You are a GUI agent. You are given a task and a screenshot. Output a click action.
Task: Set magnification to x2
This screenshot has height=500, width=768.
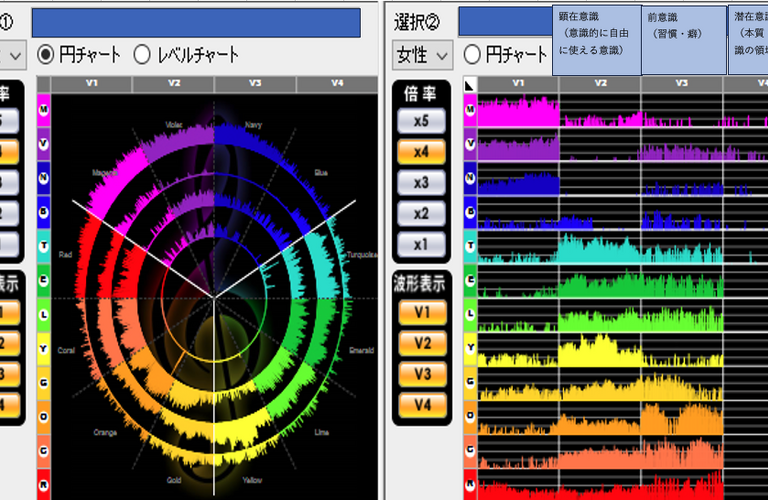point(421,214)
